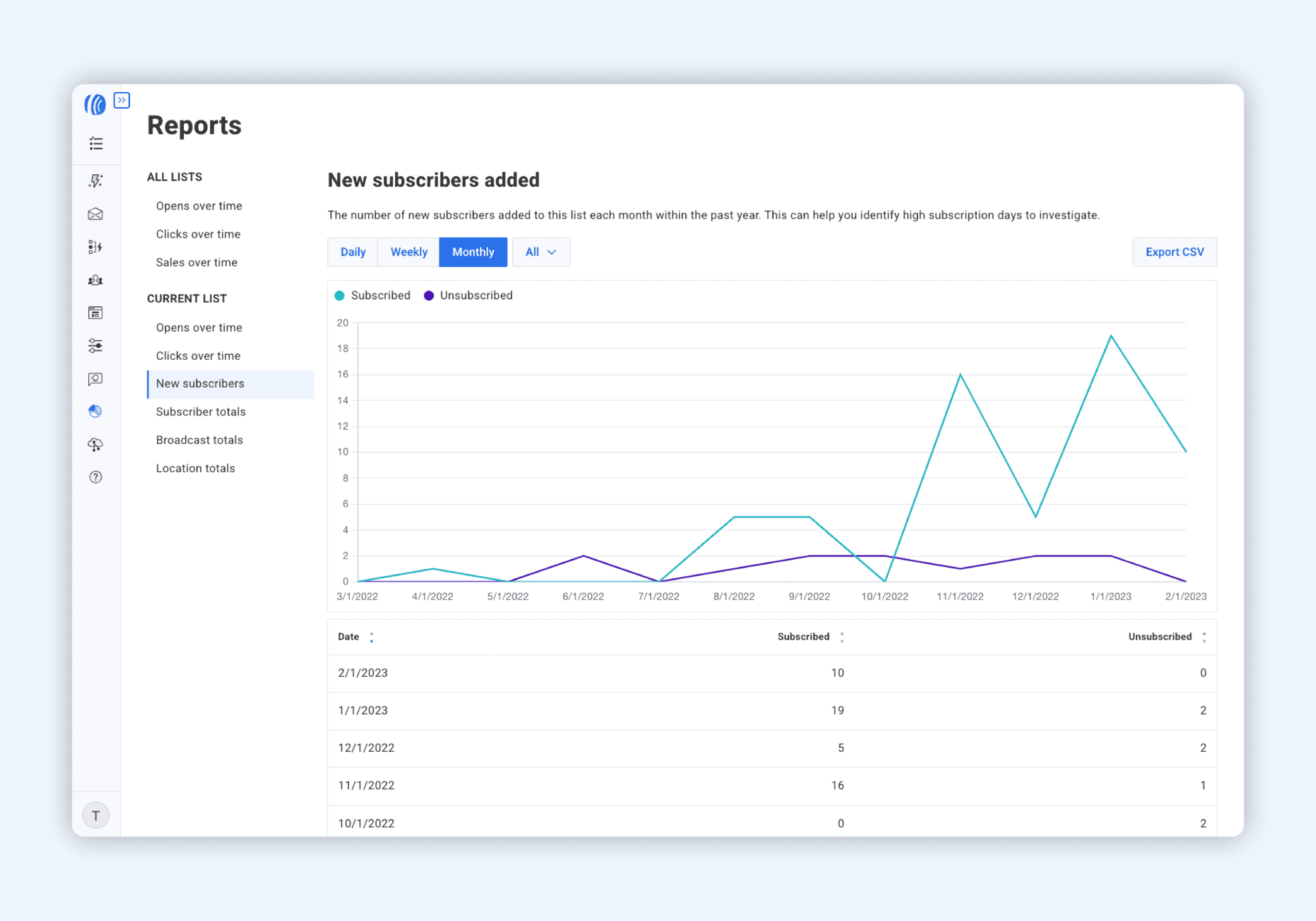Switch chart to Daily view
The height and width of the screenshot is (921, 1316).
click(353, 252)
